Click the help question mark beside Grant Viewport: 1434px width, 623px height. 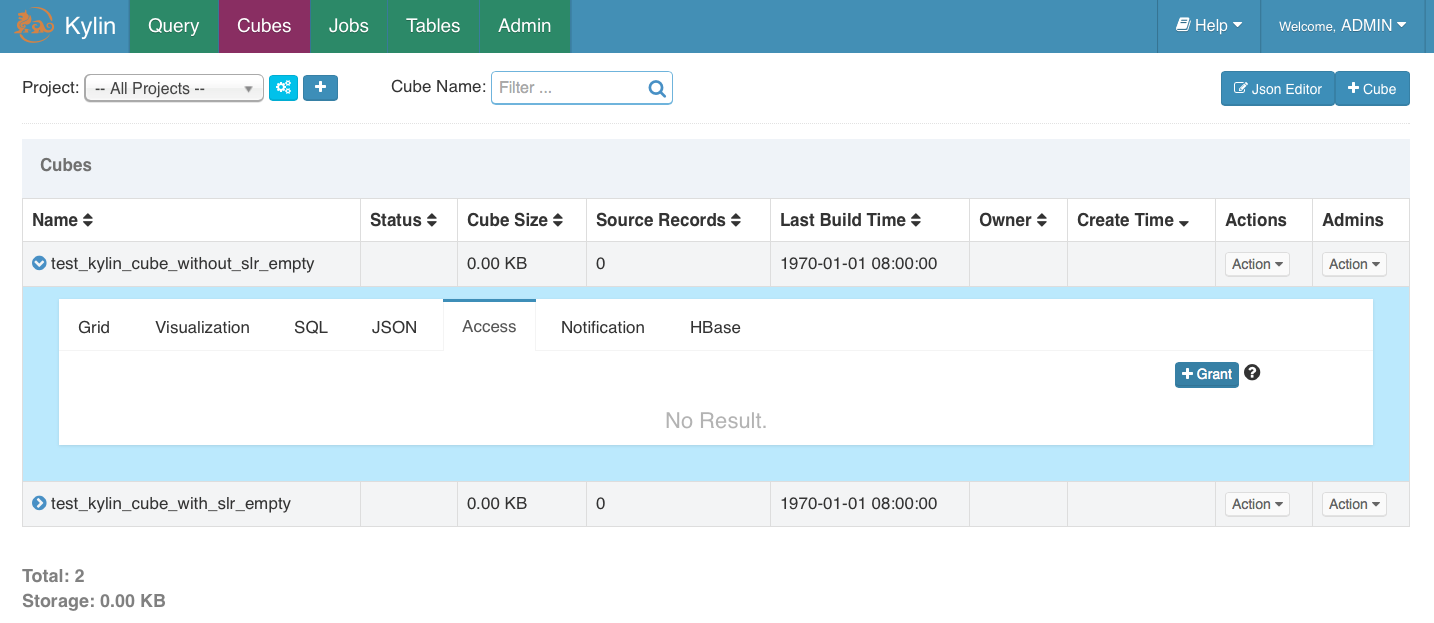1252,373
